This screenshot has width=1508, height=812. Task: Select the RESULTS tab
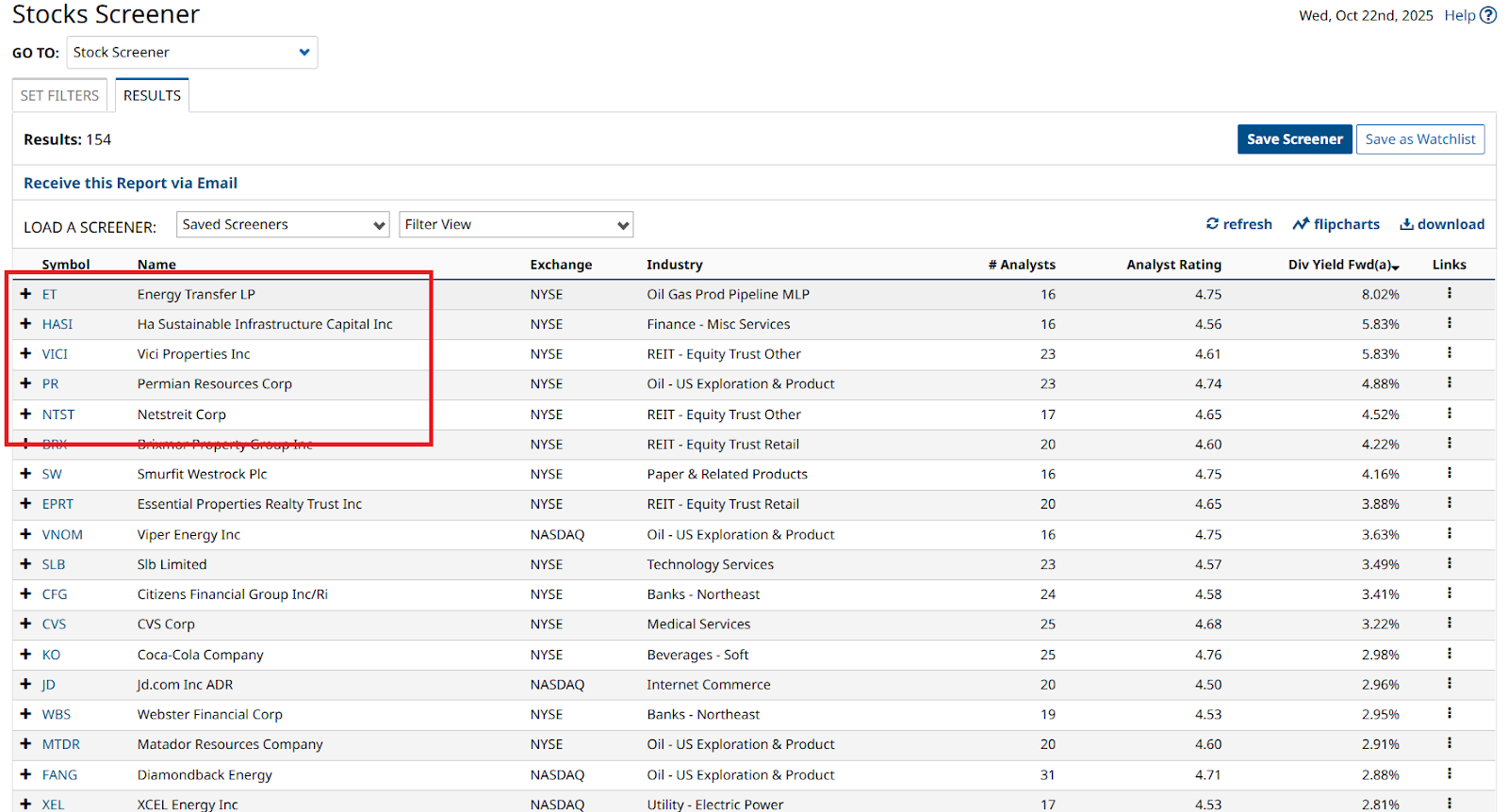pyautogui.click(x=152, y=95)
